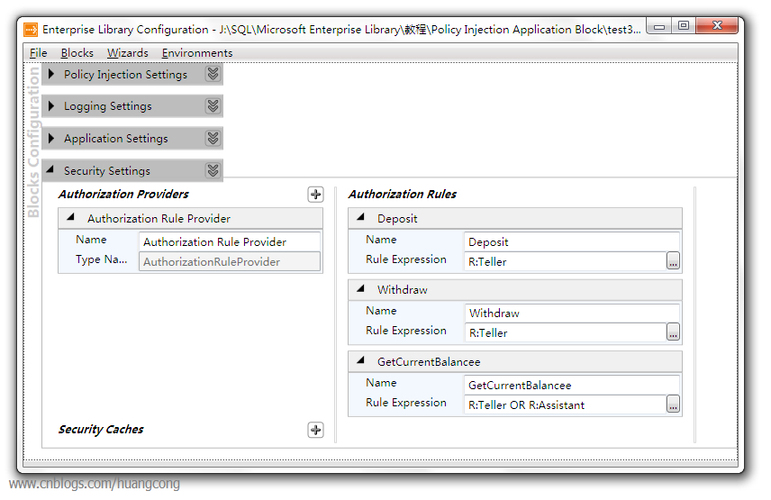This screenshot has width=771, height=500.
Task: Collapse the Authorization Rule Provider entry
Action: tap(71, 217)
